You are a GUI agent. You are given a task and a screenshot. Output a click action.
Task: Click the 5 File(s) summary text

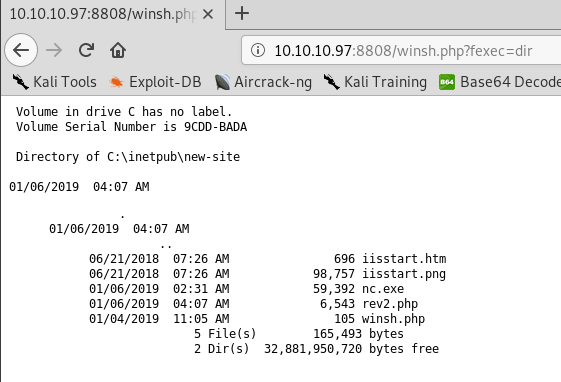tap(225, 334)
